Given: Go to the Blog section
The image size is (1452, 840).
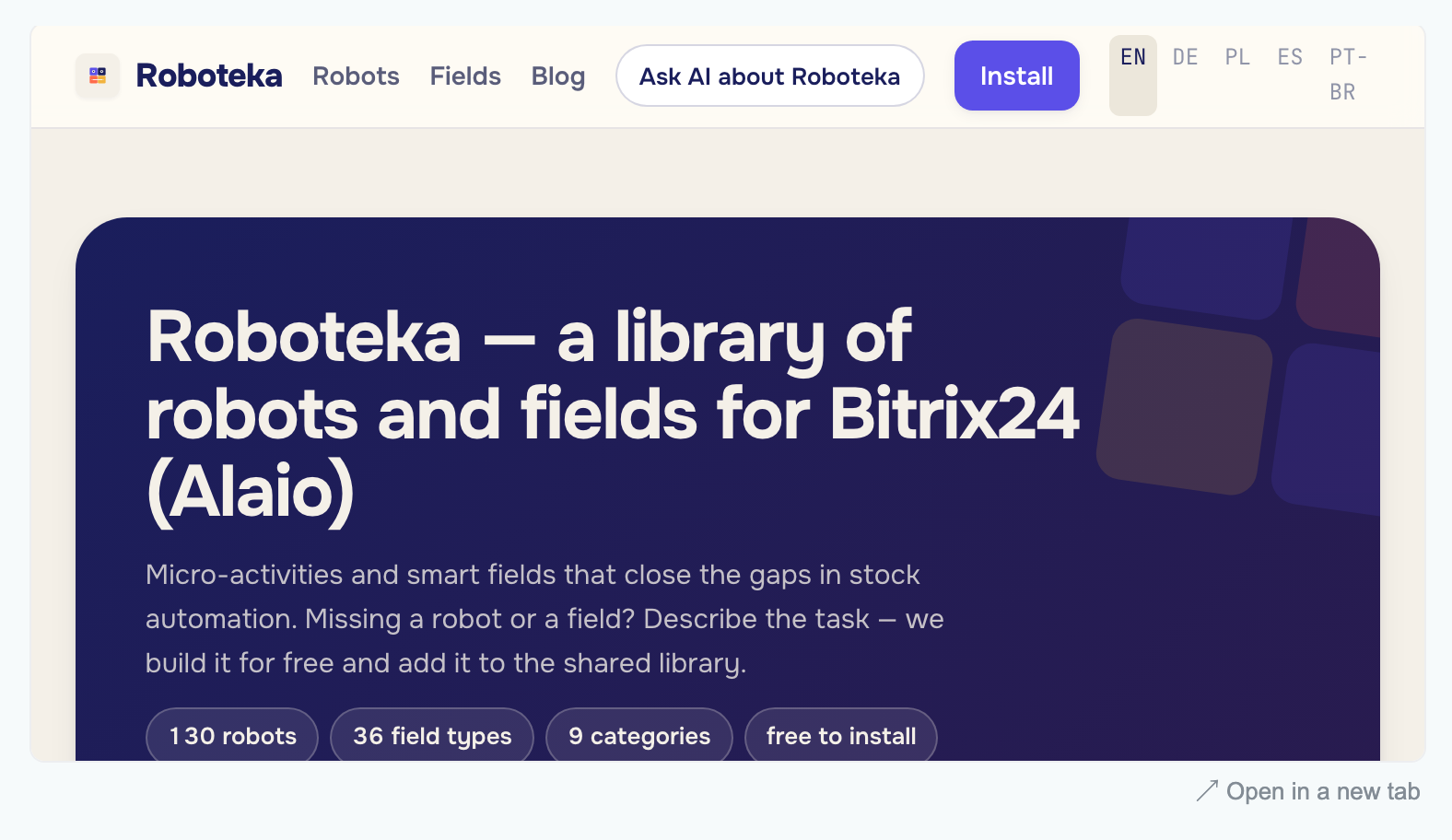Looking at the screenshot, I should 558,76.
